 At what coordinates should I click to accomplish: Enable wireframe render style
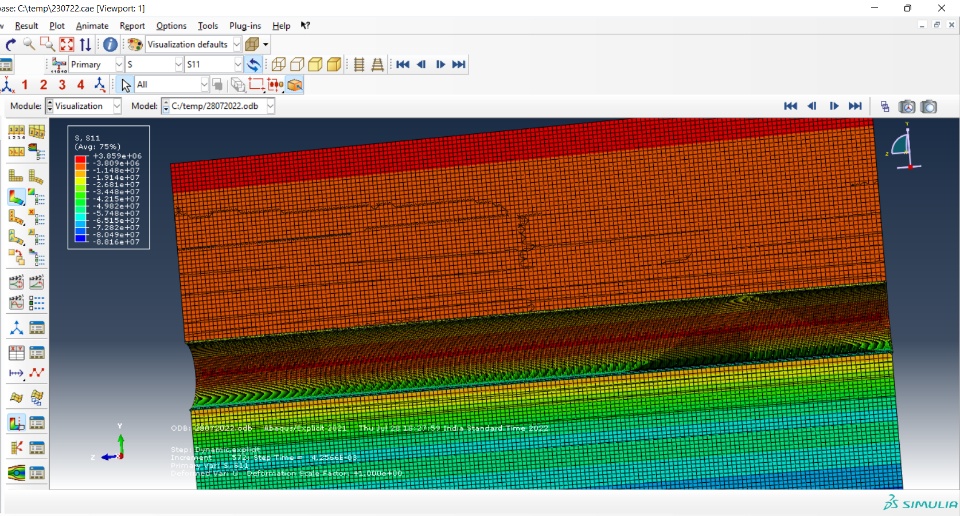coord(279,64)
